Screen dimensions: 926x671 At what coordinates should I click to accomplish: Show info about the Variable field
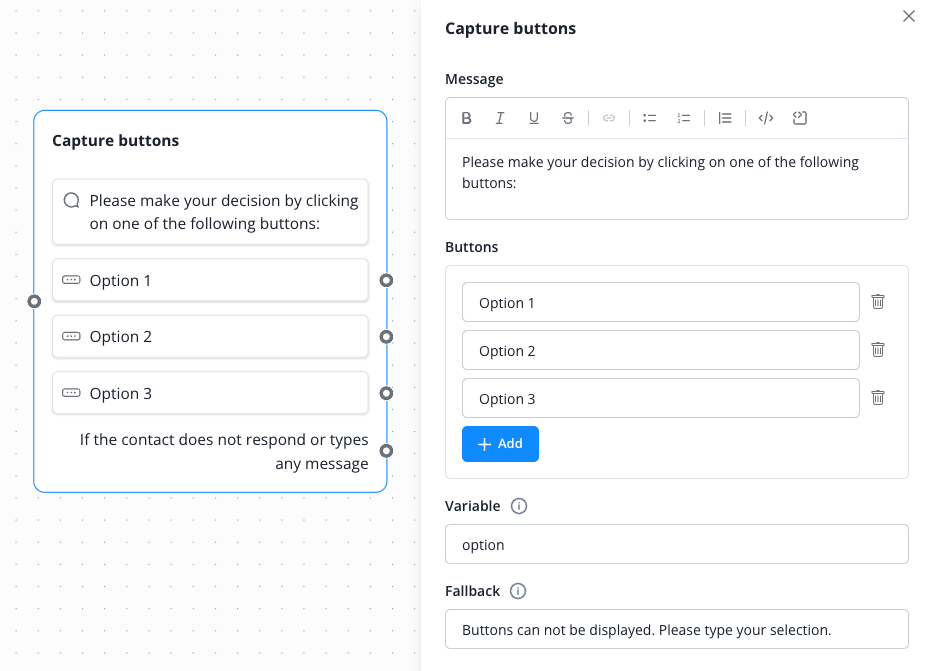pyautogui.click(x=519, y=506)
